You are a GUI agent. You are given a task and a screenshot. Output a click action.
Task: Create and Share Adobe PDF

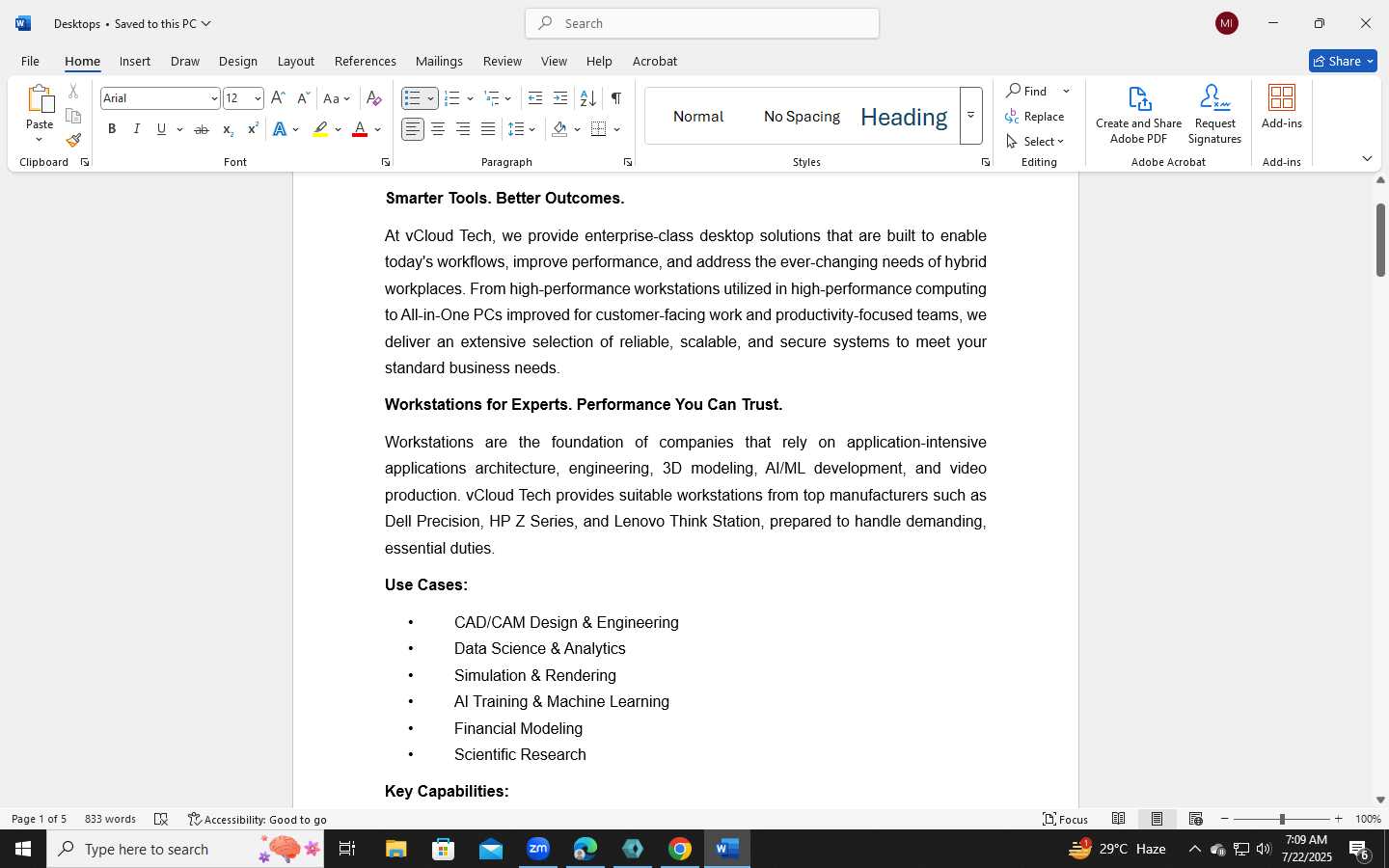click(x=1138, y=114)
